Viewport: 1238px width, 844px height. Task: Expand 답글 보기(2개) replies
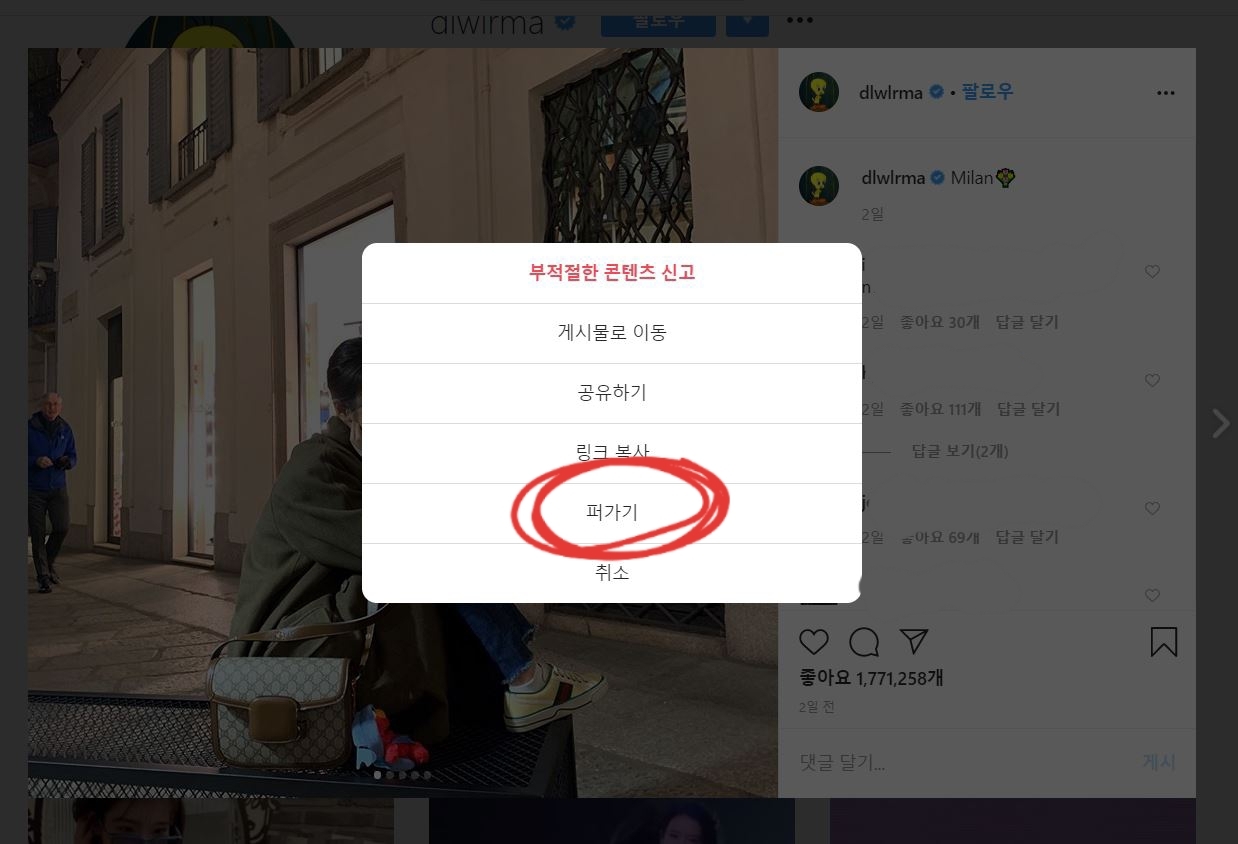pos(959,451)
